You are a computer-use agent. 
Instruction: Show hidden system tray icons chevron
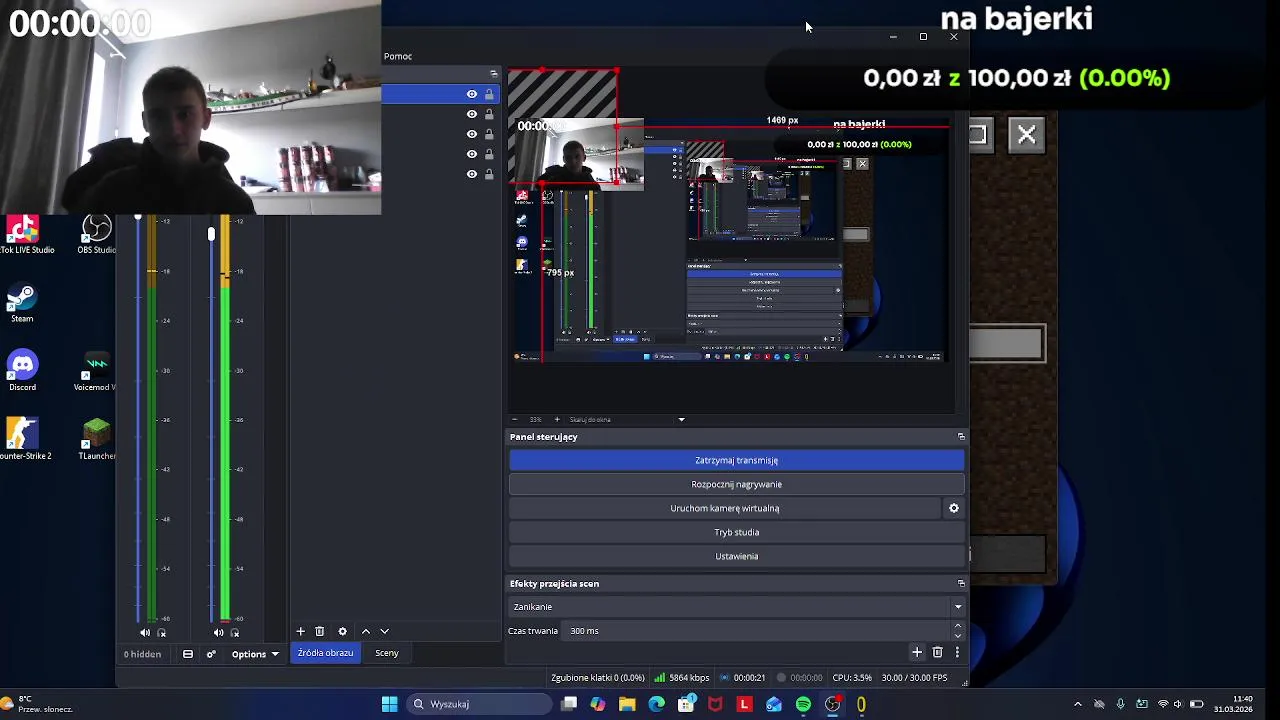coord(1077,704)
